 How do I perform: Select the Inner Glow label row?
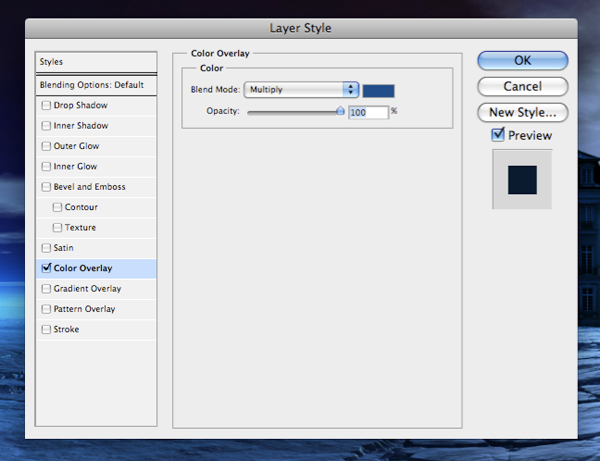96,166
